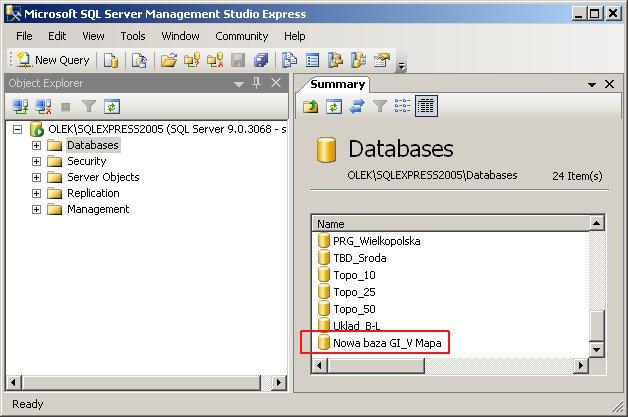
Task: Select the TBD_Sroda database
Action: click(360, 258)
